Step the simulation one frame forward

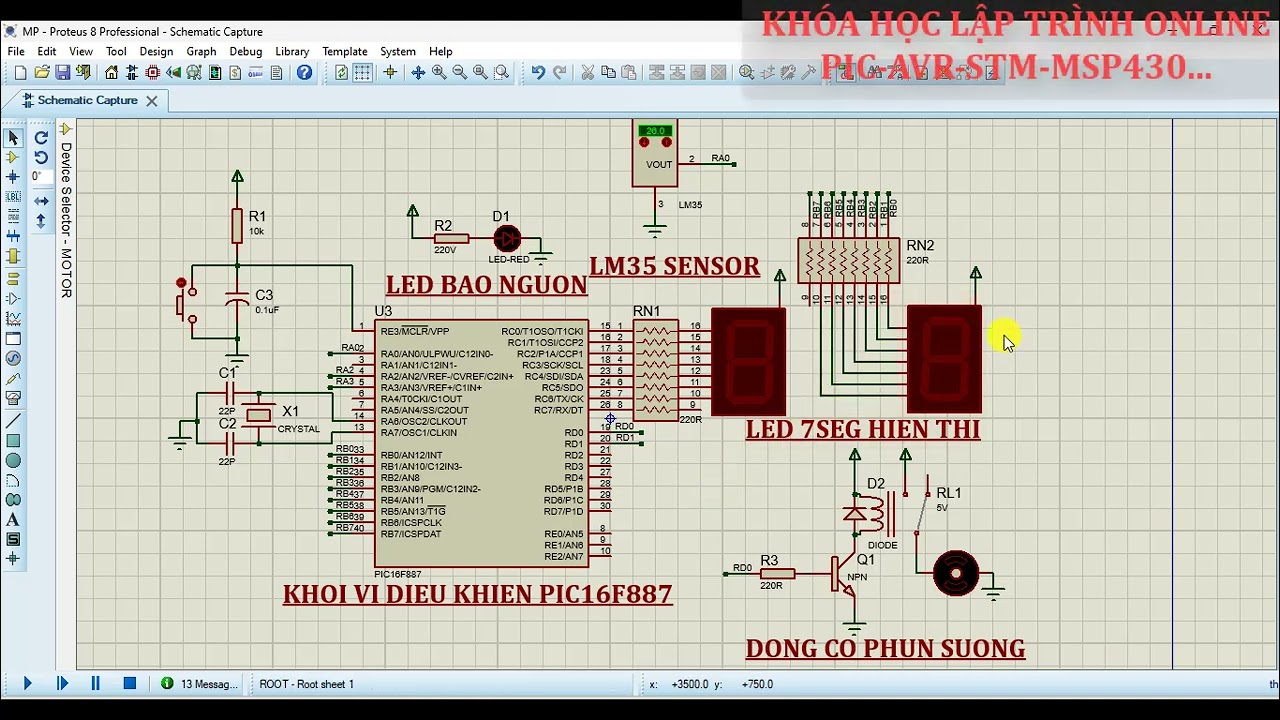coord(62,684)
